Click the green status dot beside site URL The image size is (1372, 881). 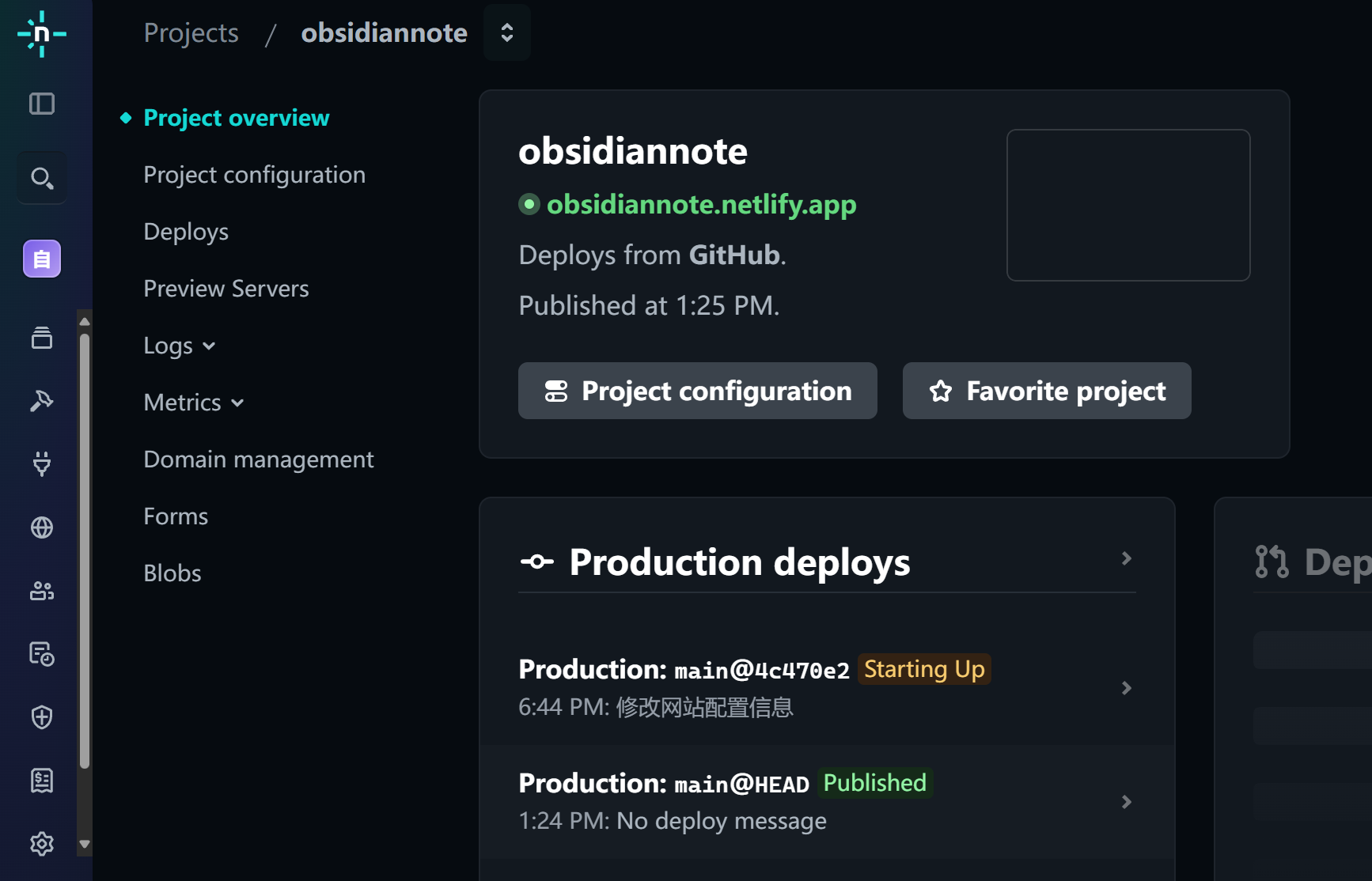pos(529,205)
